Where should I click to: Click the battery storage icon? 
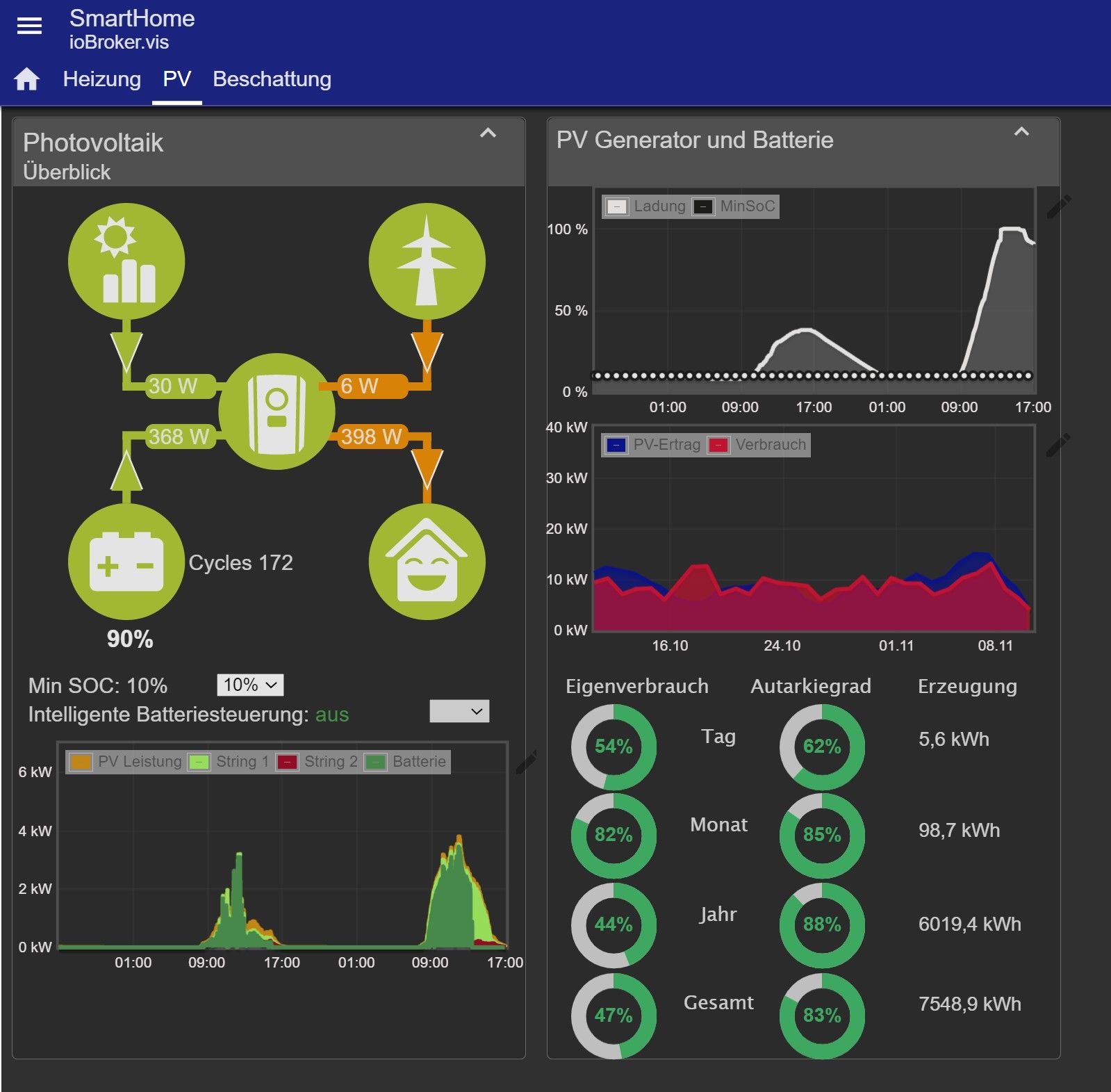(x=126, y=562)
